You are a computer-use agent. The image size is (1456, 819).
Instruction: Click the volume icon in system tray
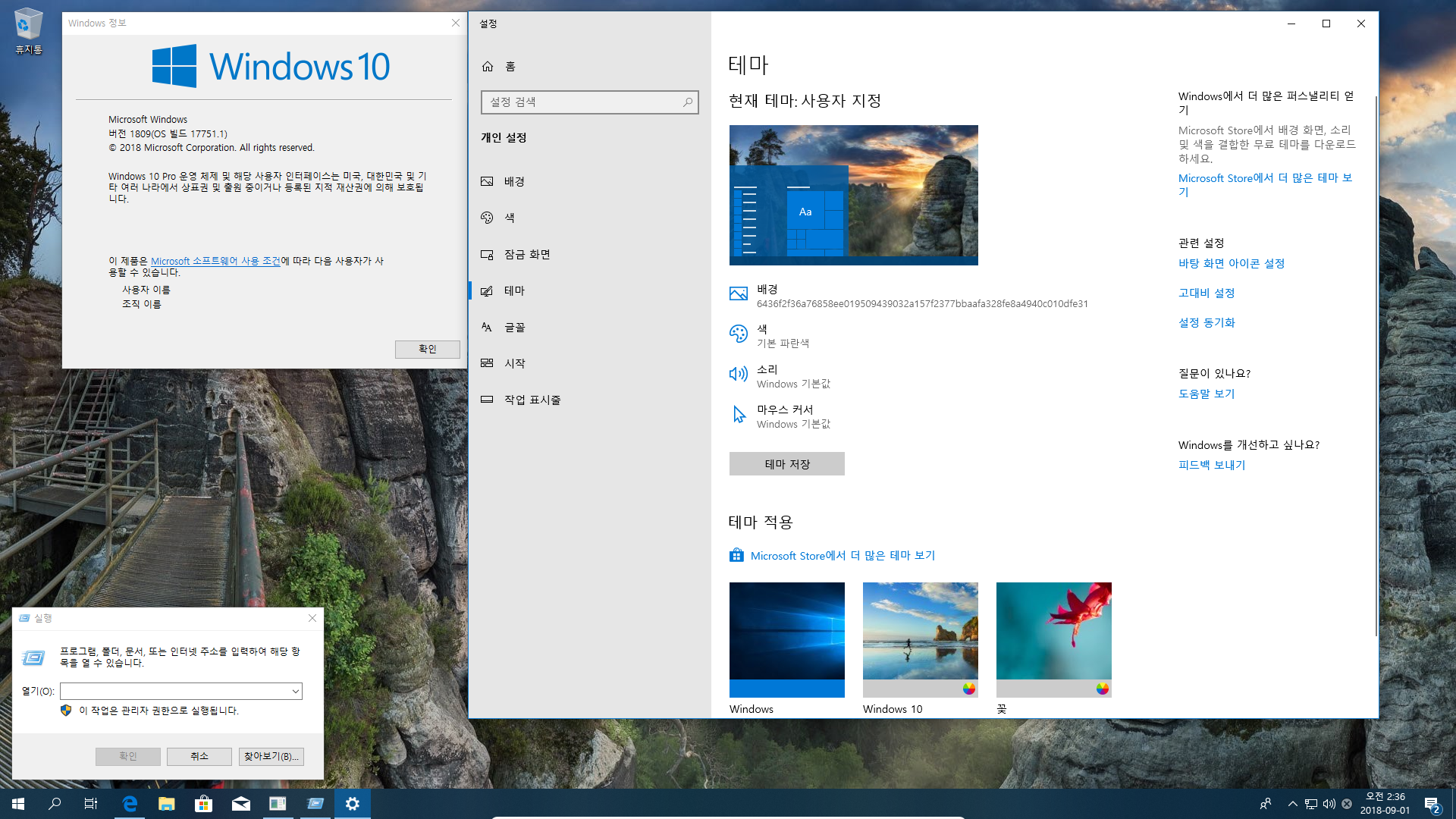coord(1329,804)
